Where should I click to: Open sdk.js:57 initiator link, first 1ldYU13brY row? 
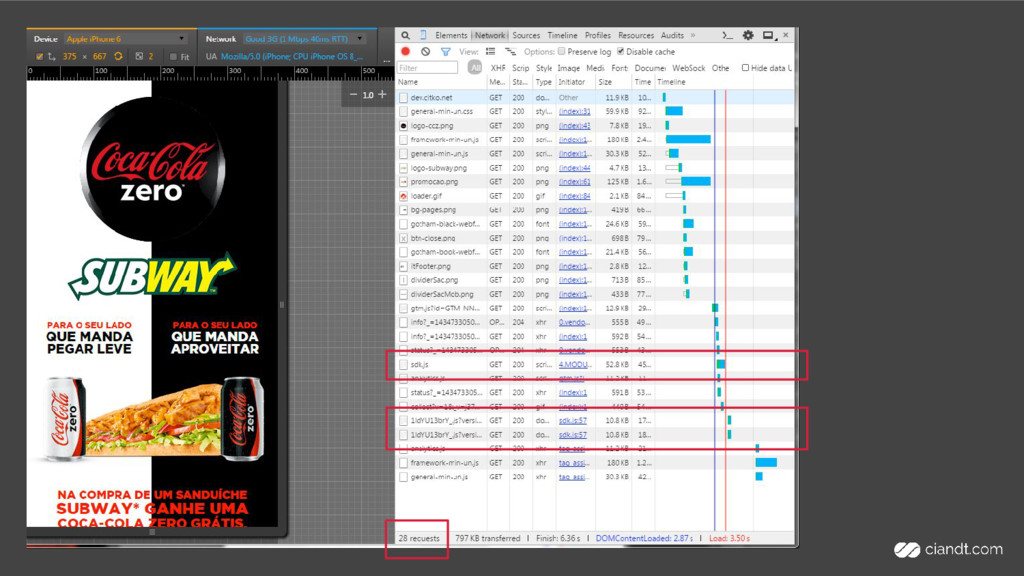[573, 421]
